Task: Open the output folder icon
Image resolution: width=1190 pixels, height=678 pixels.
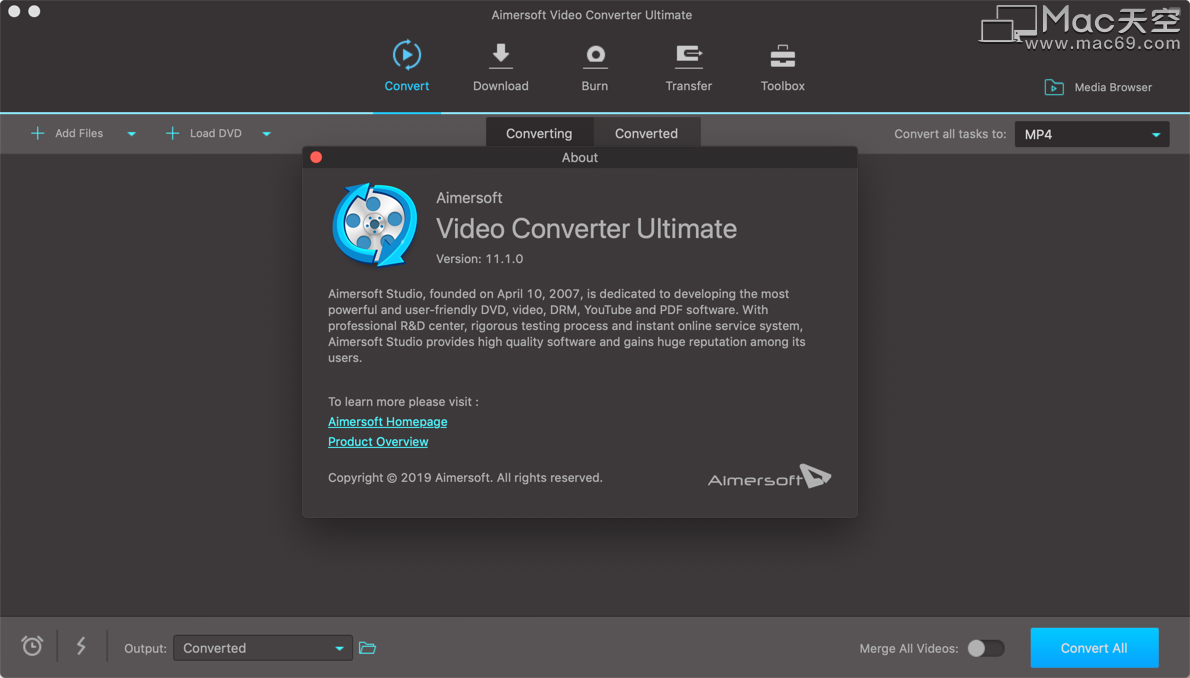Action: 367,648
